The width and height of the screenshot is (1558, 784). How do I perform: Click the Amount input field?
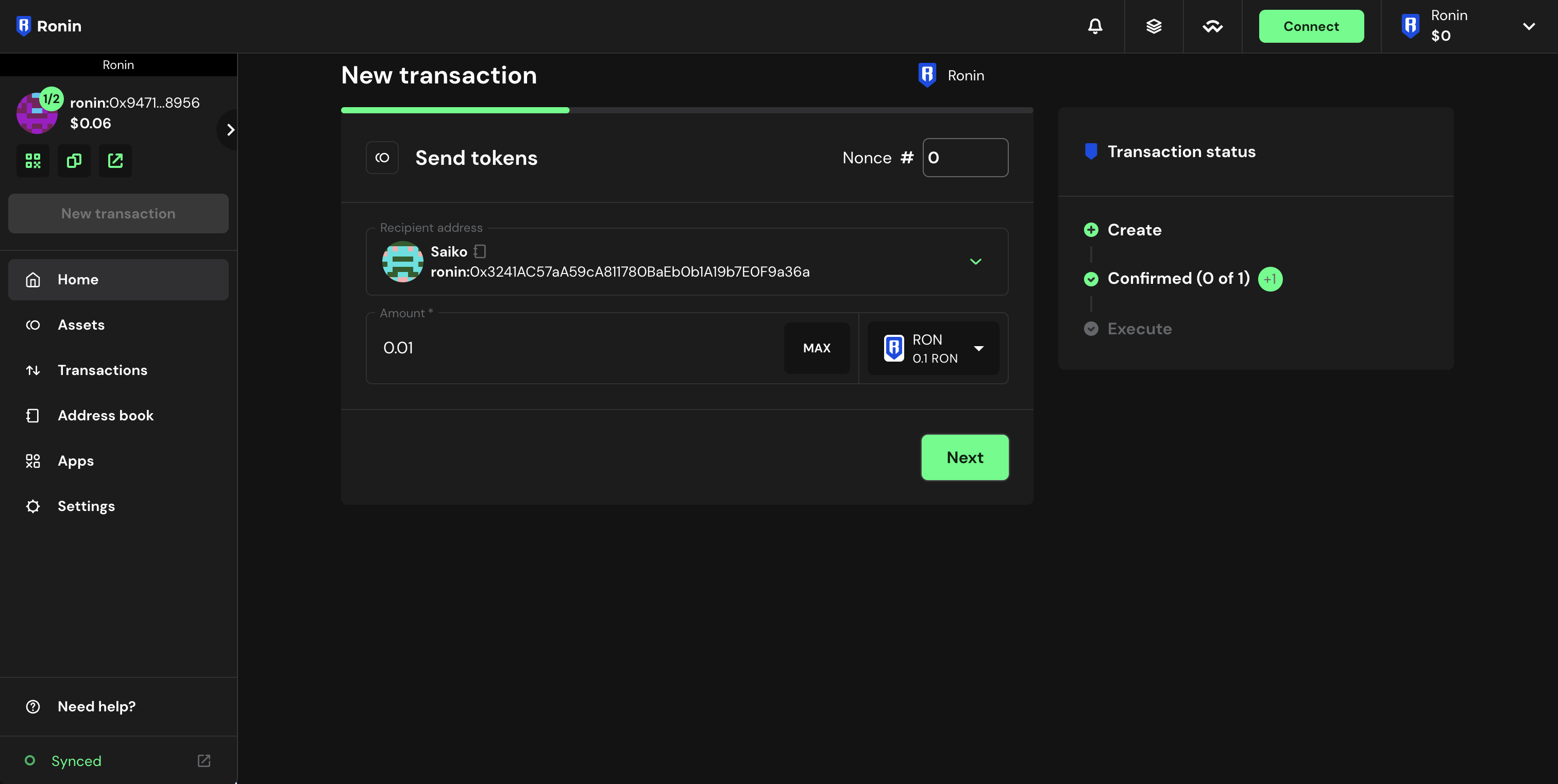point(578,348)
